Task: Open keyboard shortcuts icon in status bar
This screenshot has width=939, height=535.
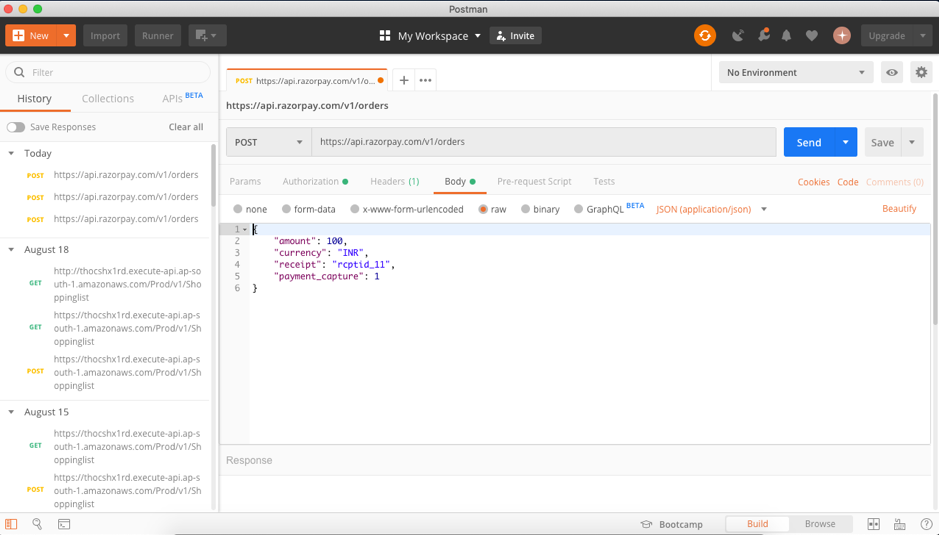Action: point(899,524)
